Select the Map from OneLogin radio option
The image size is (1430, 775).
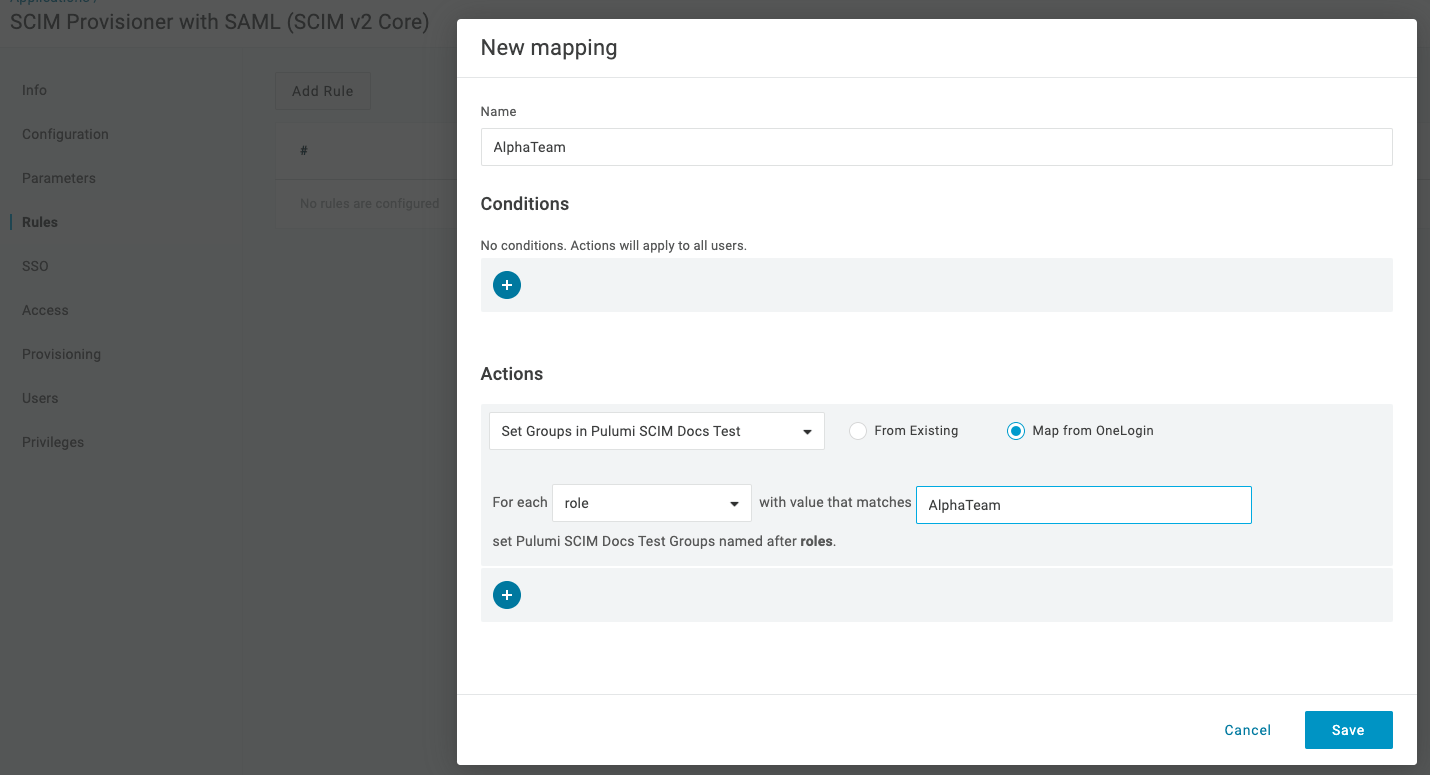click(1016, 431)
